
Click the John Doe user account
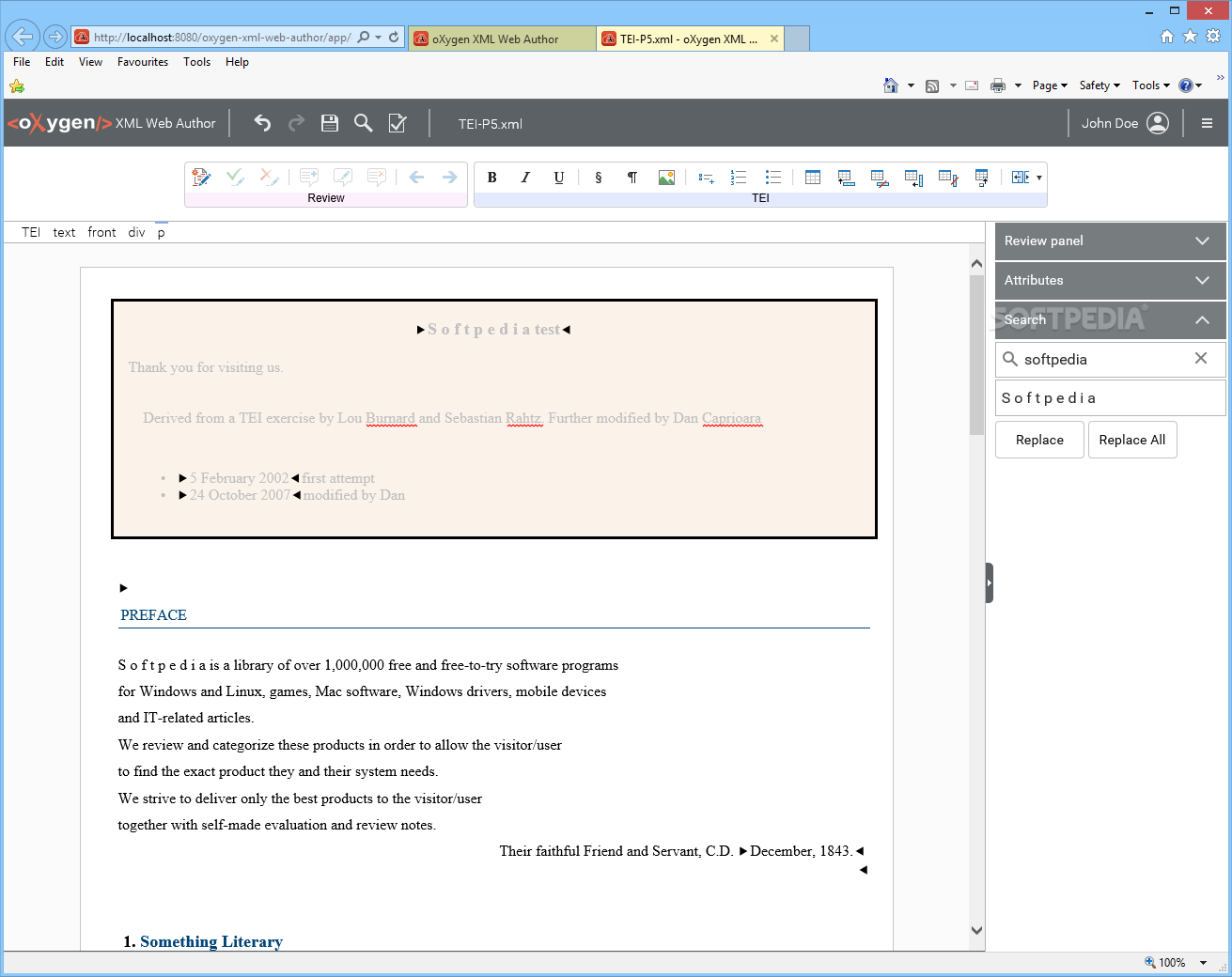(1125, 123)
